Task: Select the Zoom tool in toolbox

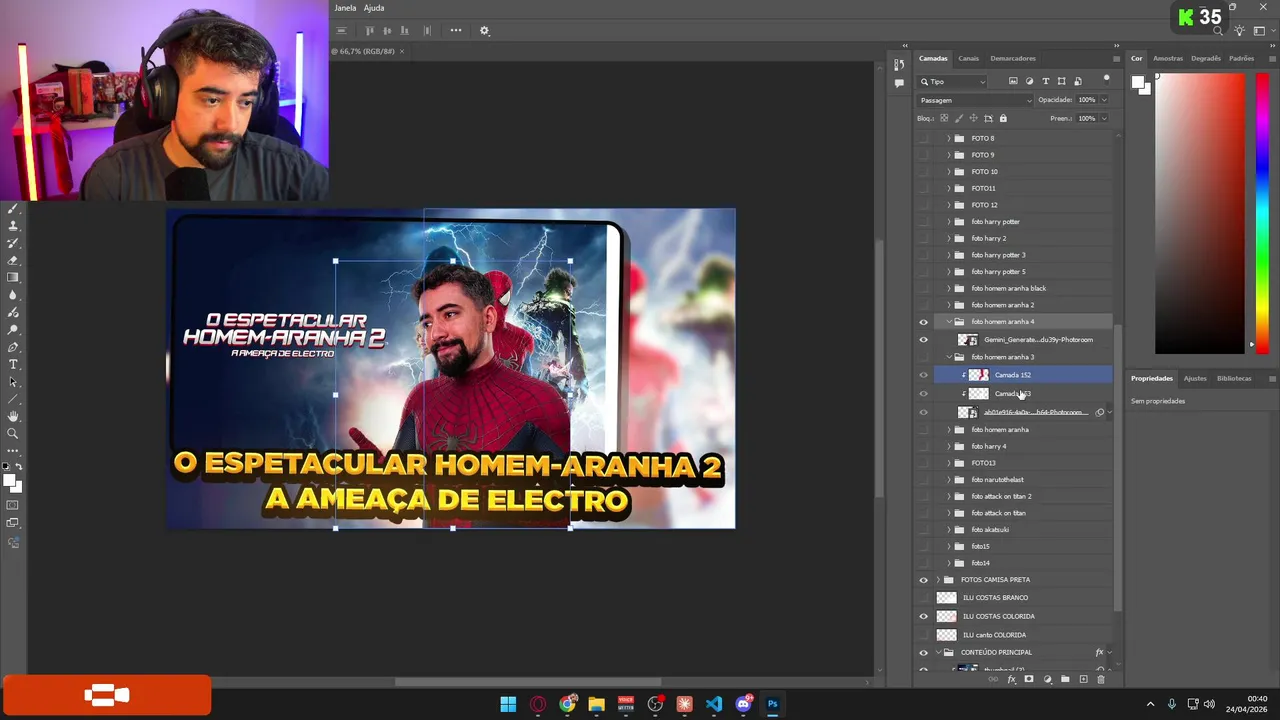Action: (13, 433)
